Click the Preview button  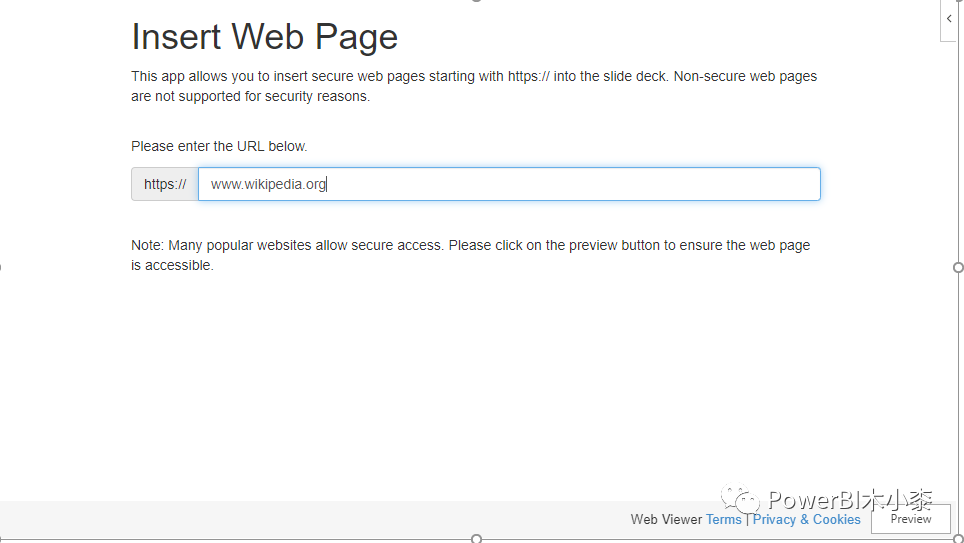tap(911, 518)
